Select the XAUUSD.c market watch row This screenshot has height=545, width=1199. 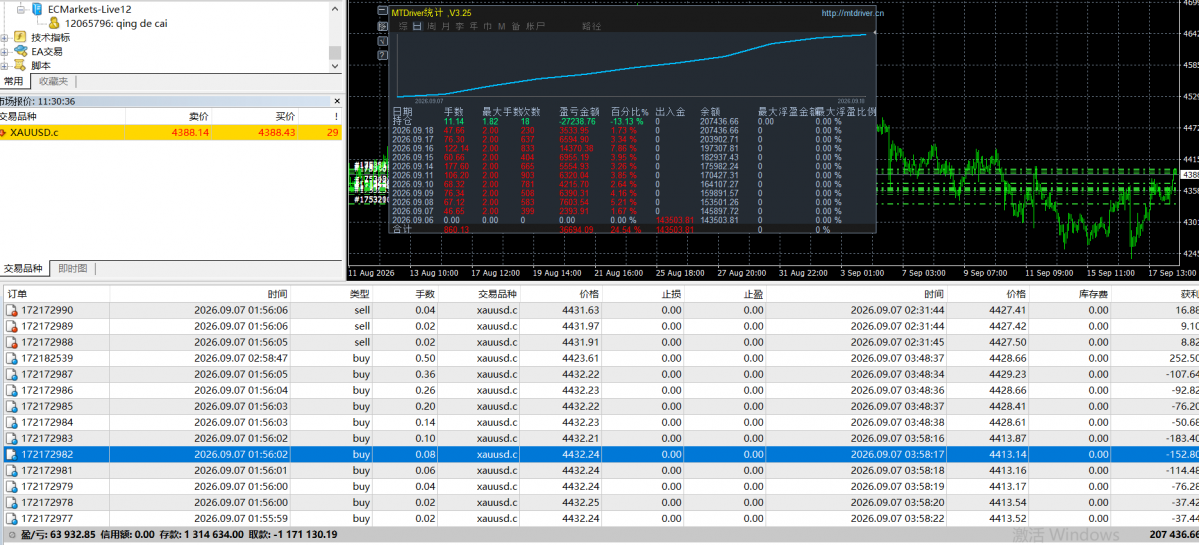coord(171,132)
